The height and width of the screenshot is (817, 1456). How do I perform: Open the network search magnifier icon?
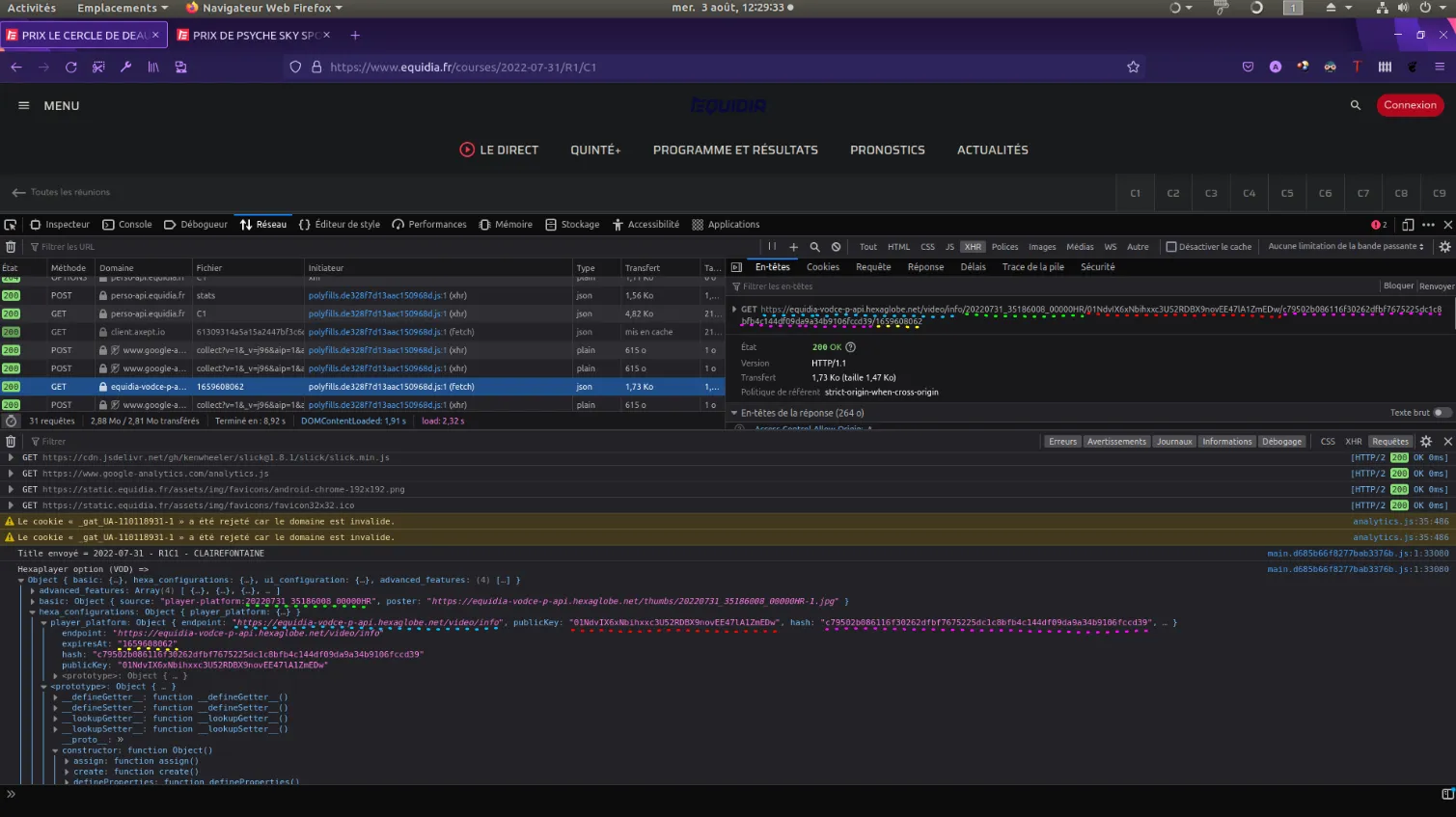[x=814, y=247]
